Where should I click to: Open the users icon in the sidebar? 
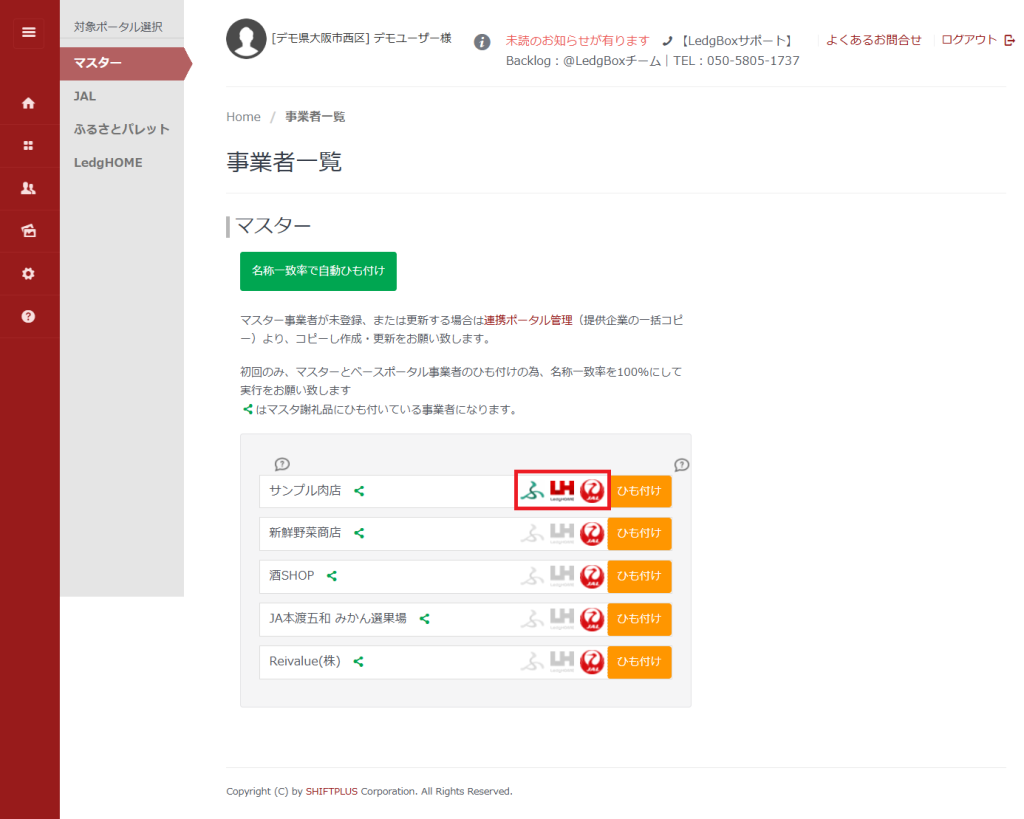click(x=28, y=188)
